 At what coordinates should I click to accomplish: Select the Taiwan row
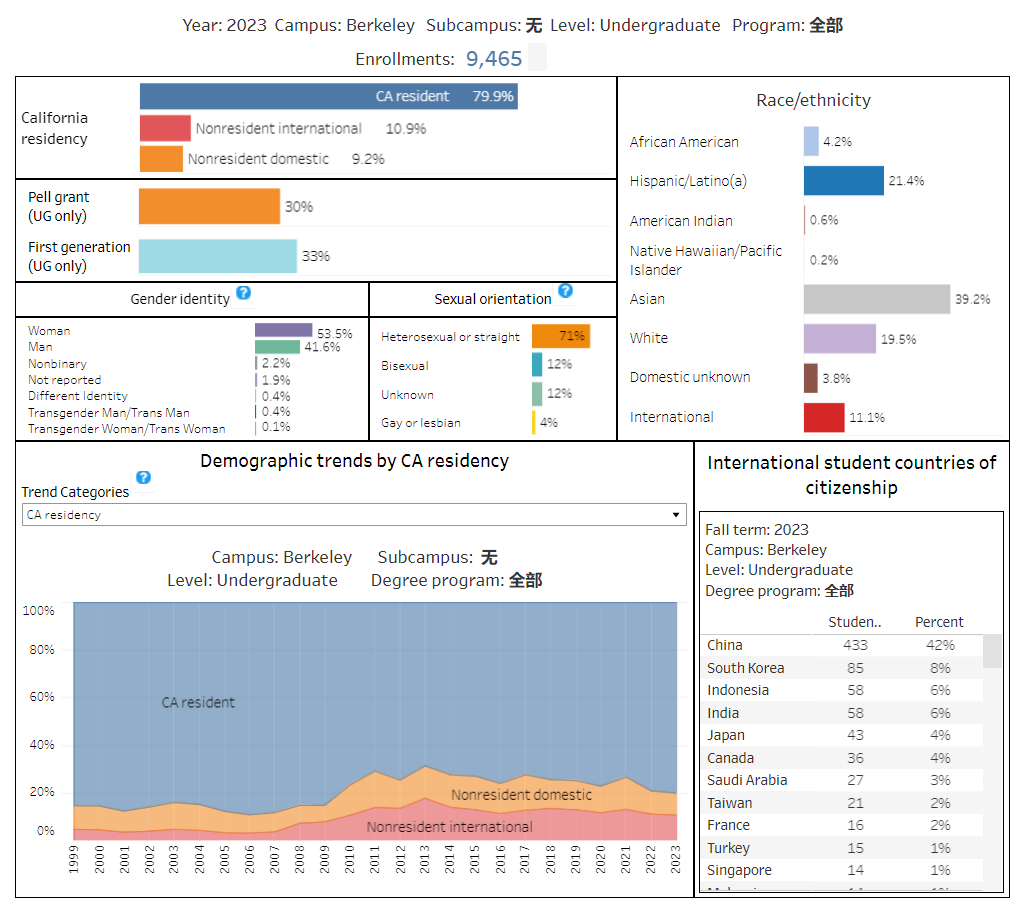click(x=842, y=803)
